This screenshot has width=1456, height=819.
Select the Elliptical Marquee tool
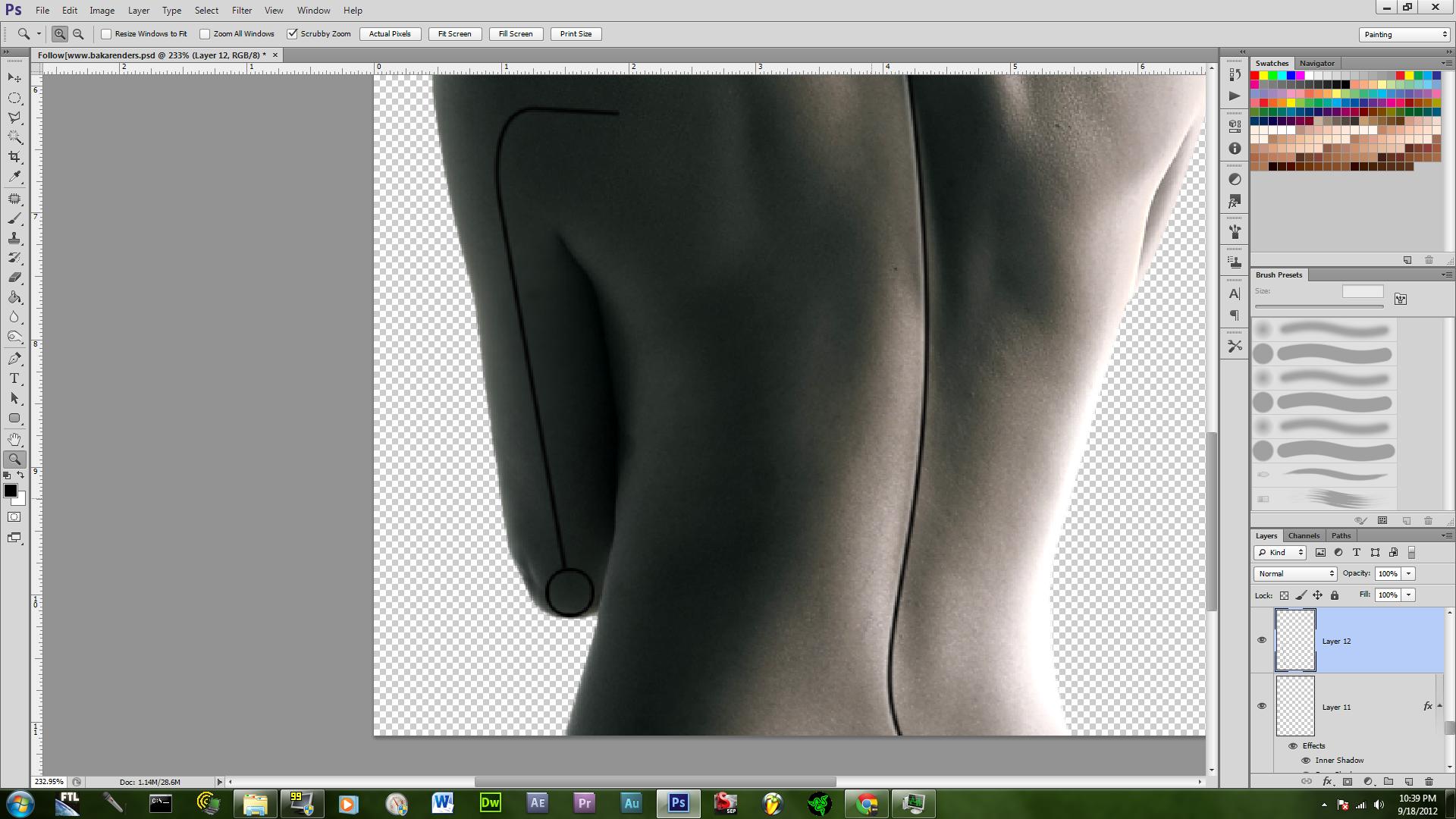click(14, 98)
